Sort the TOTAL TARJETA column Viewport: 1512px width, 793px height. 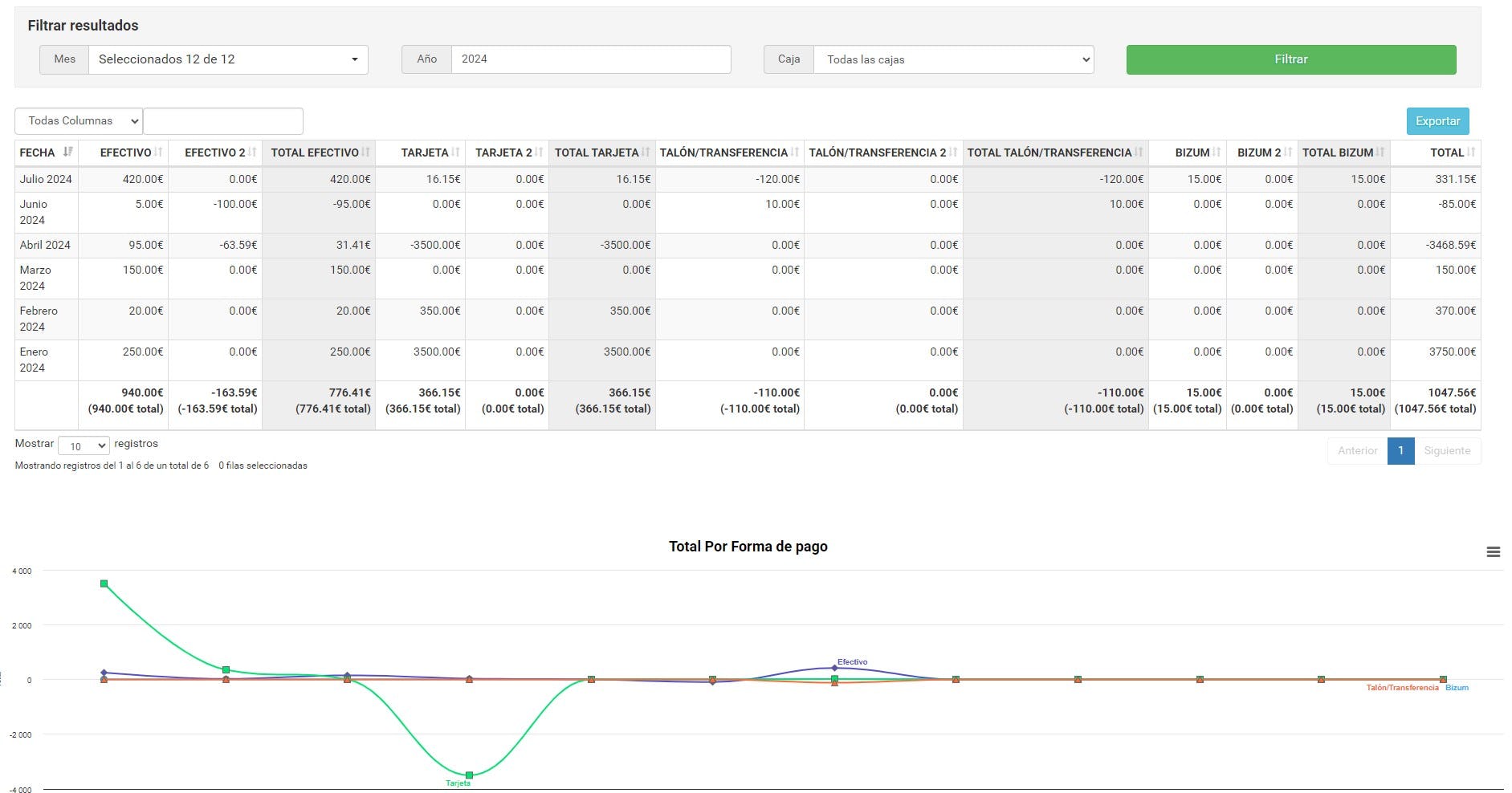[x=648, y=152]
